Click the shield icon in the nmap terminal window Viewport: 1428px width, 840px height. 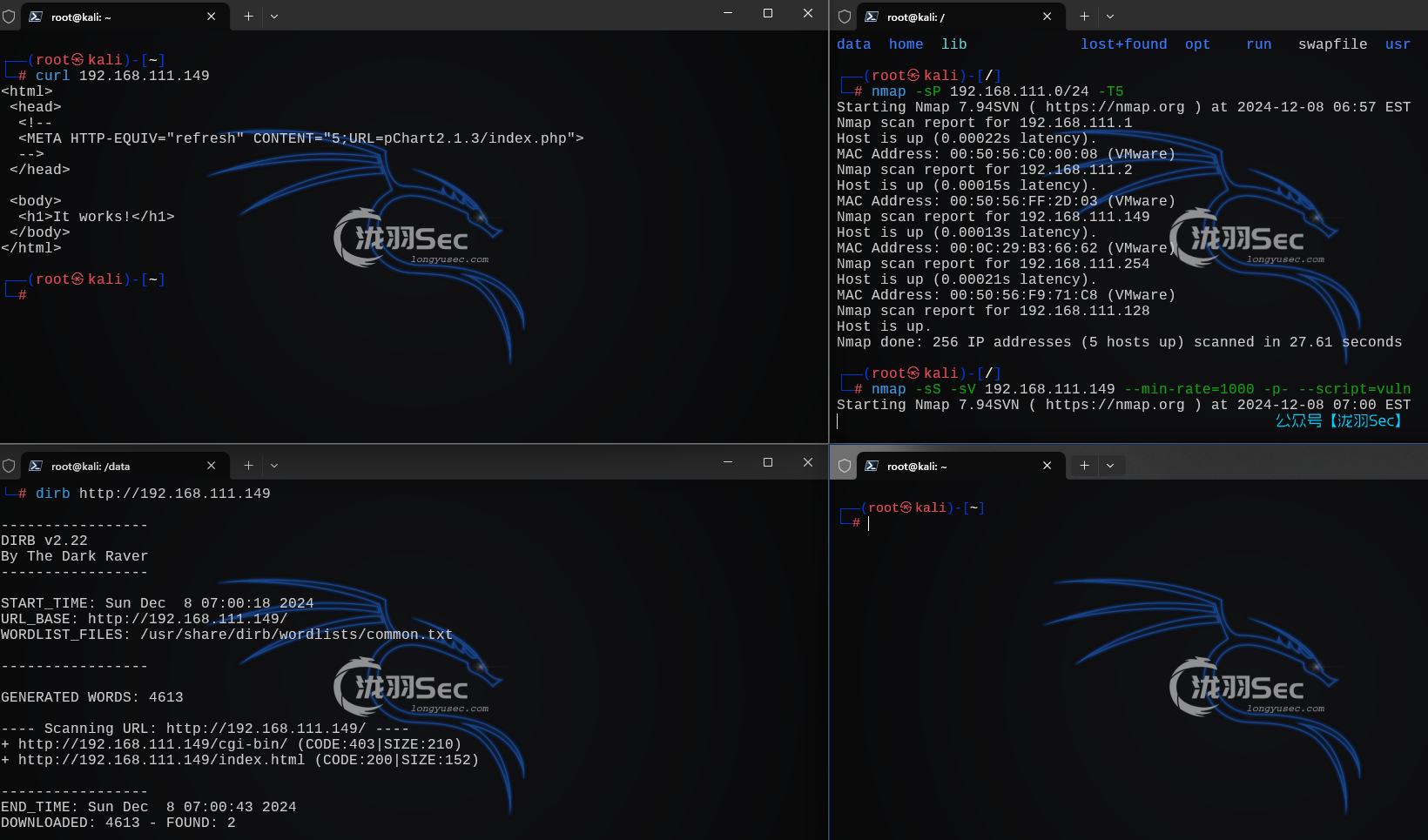(x=844, y=17)
